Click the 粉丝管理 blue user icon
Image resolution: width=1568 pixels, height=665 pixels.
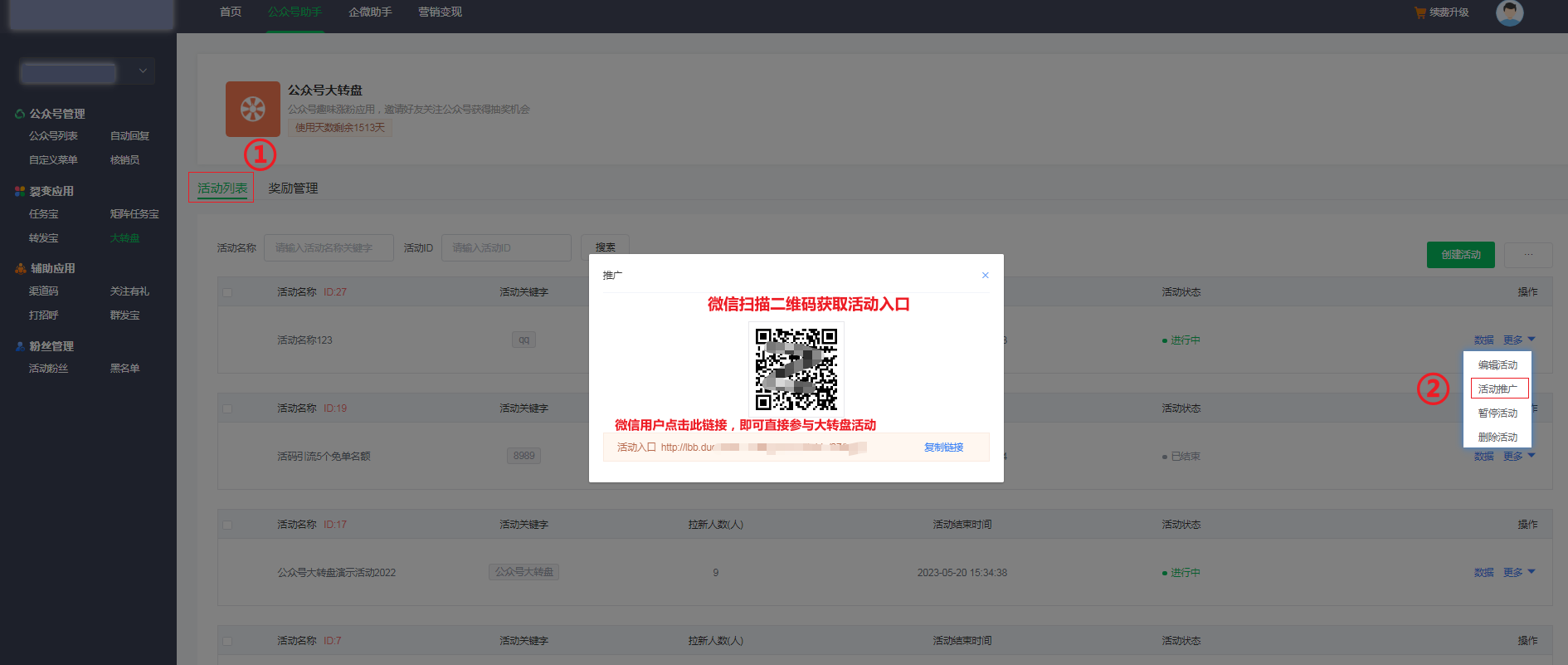[20, 346]
